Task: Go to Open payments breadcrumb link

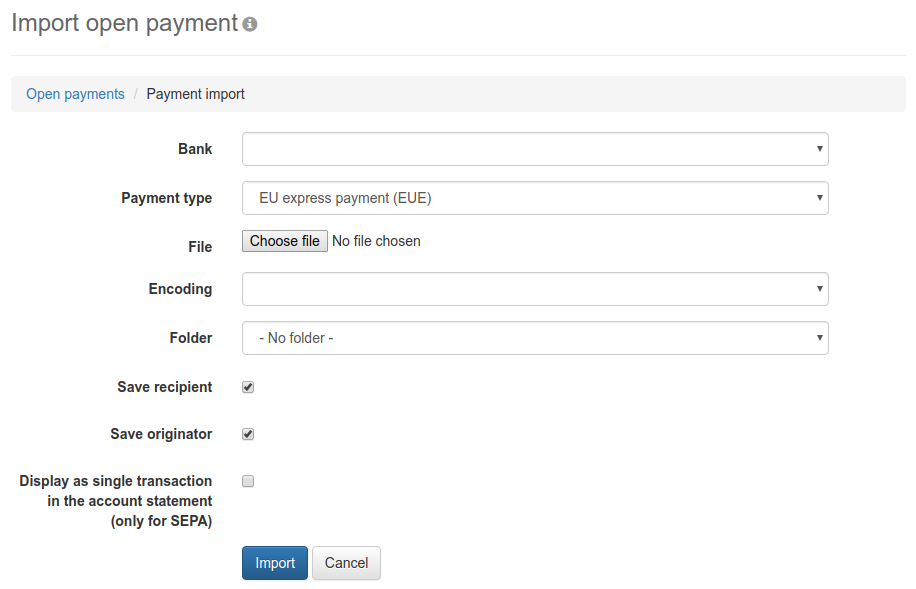Action: [x=75, y=94]
